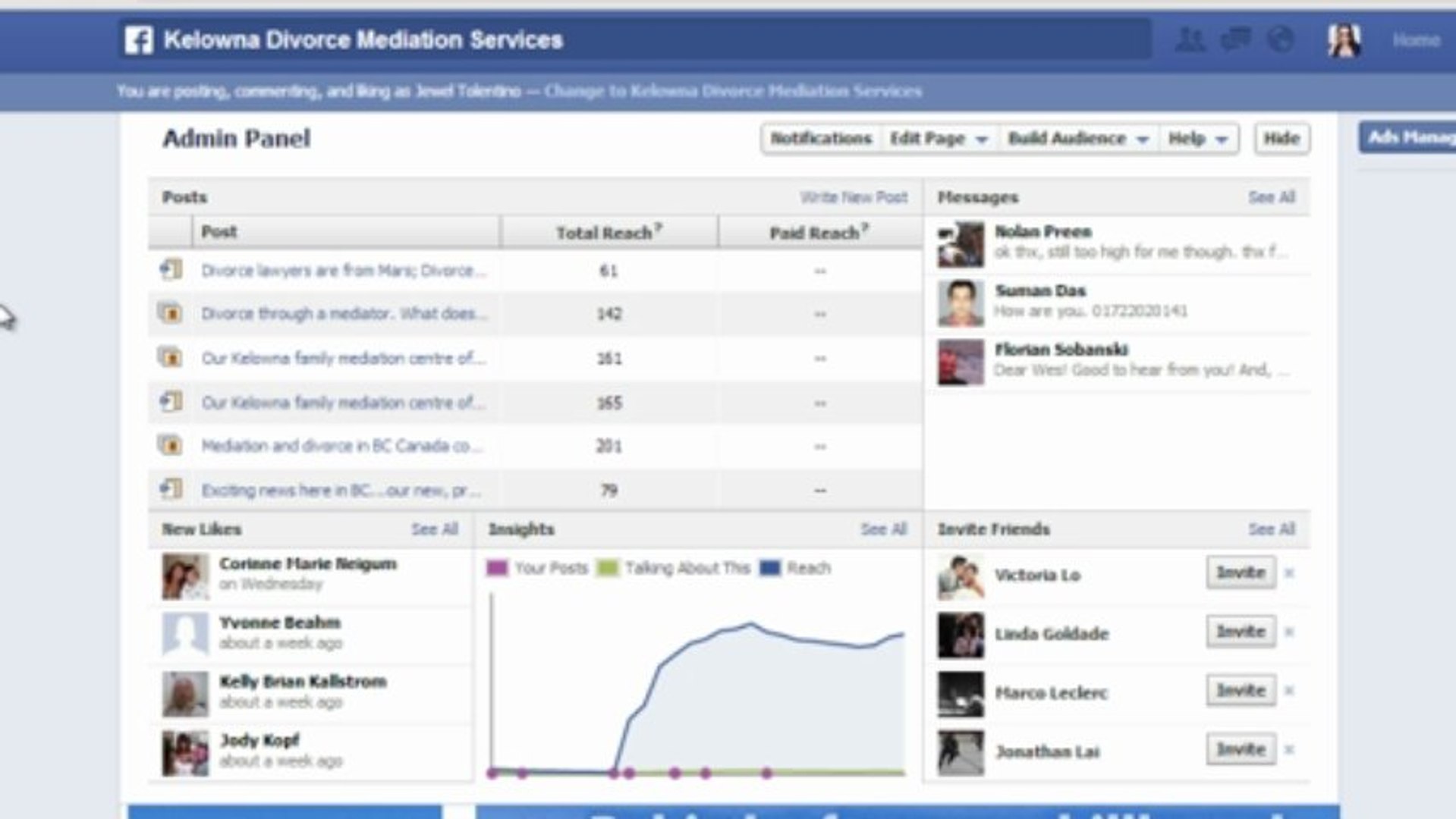
Task: Open the Edit Page dropdown
Action: coord(939,139)
